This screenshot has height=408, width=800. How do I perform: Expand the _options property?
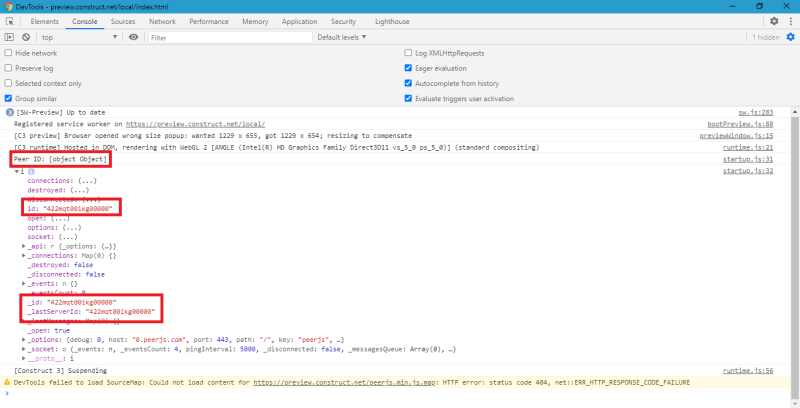tap(23, 340)
